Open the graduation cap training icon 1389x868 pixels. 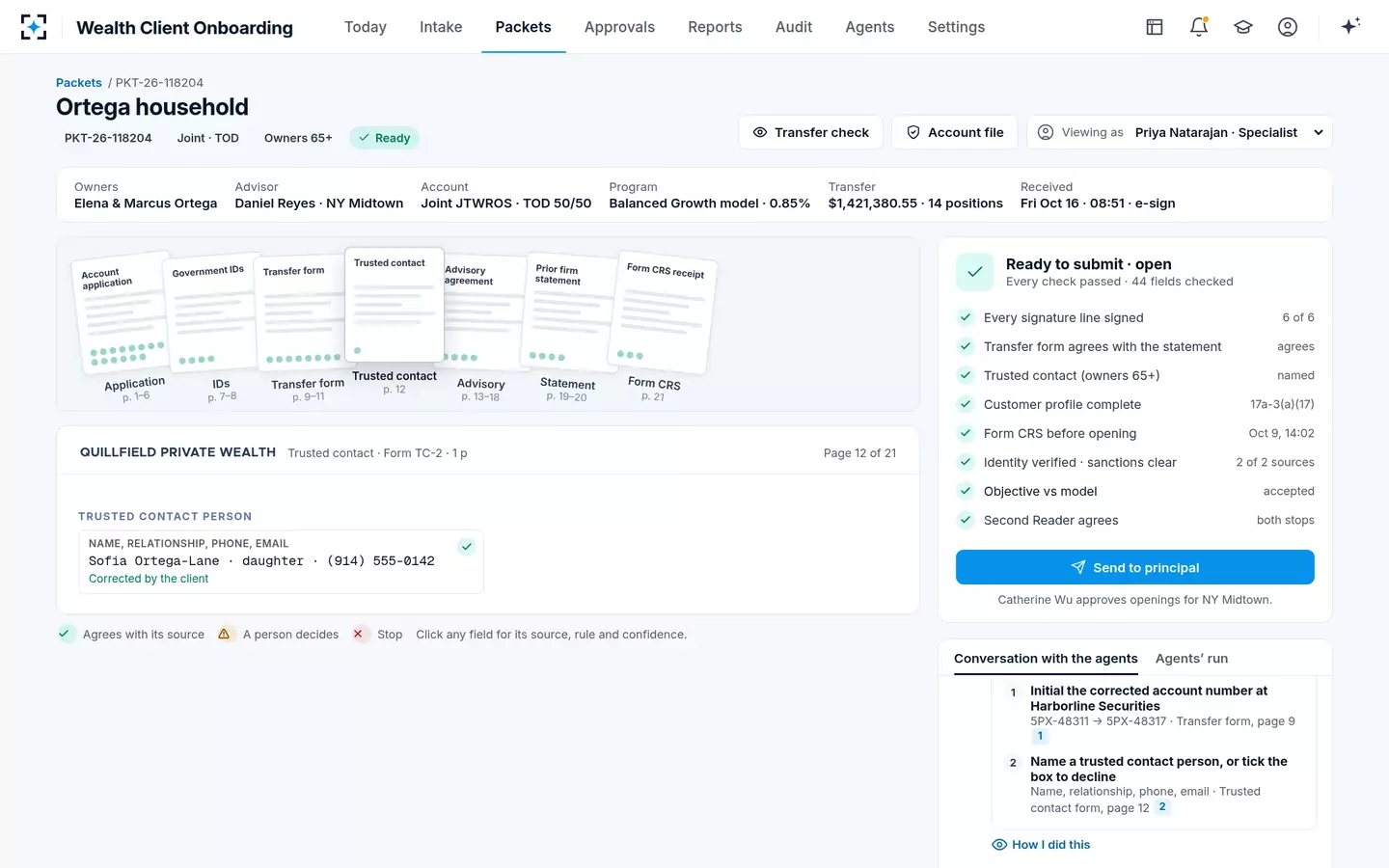(1243, 27)
